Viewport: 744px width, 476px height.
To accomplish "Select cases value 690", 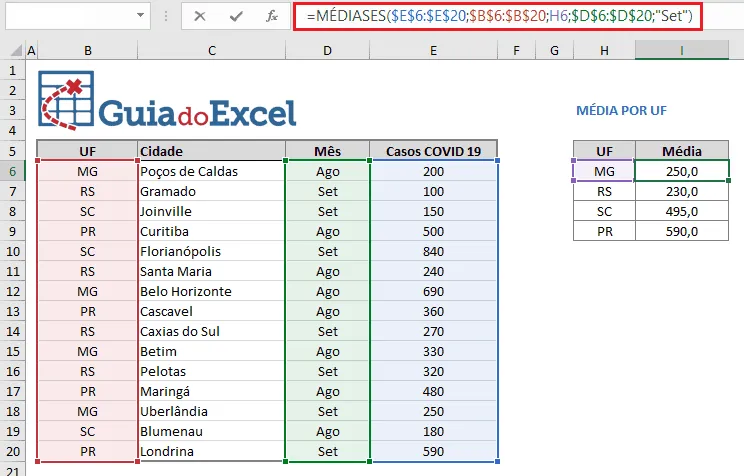I will [x=433, y=291].
